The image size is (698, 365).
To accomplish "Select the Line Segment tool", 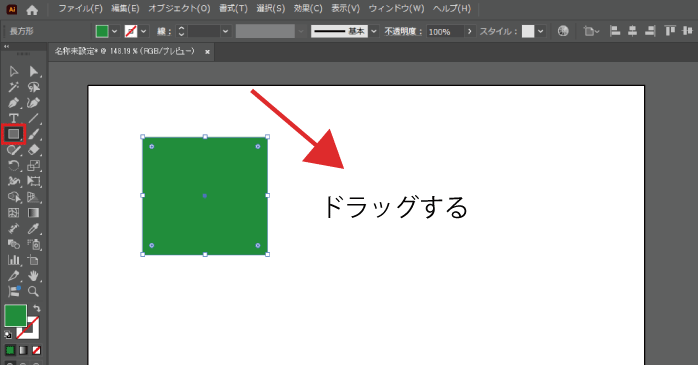I will pos(33,118).
